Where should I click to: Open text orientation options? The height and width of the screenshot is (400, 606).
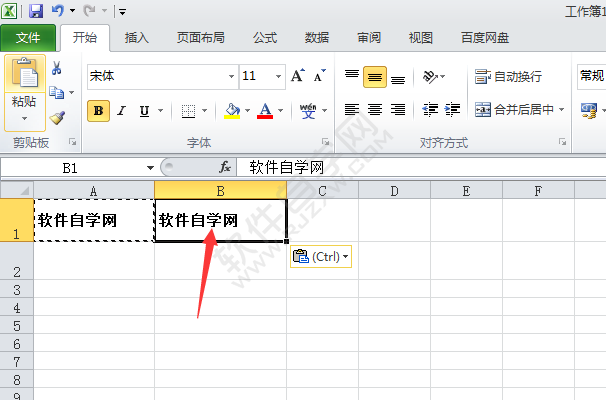pos(433,77)
